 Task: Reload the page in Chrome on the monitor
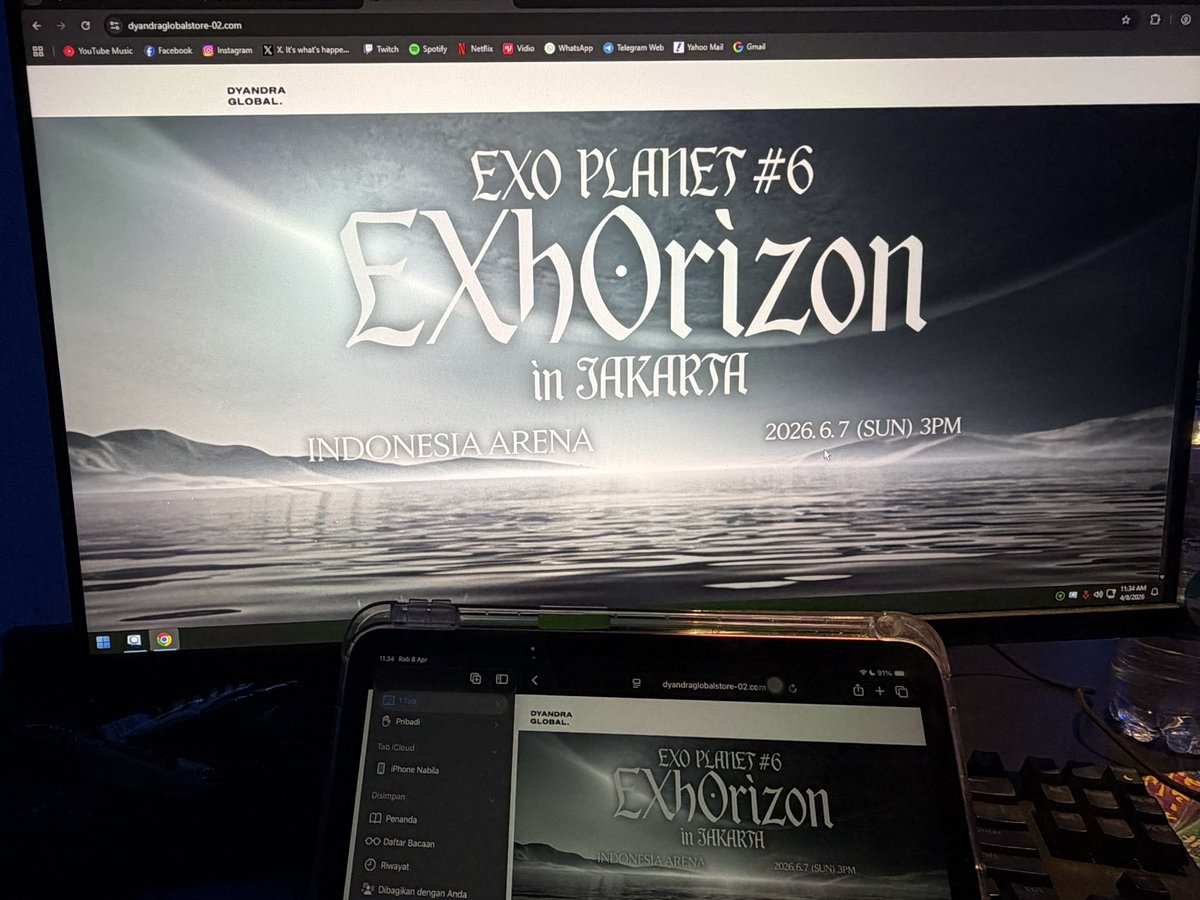coord(86,24)
